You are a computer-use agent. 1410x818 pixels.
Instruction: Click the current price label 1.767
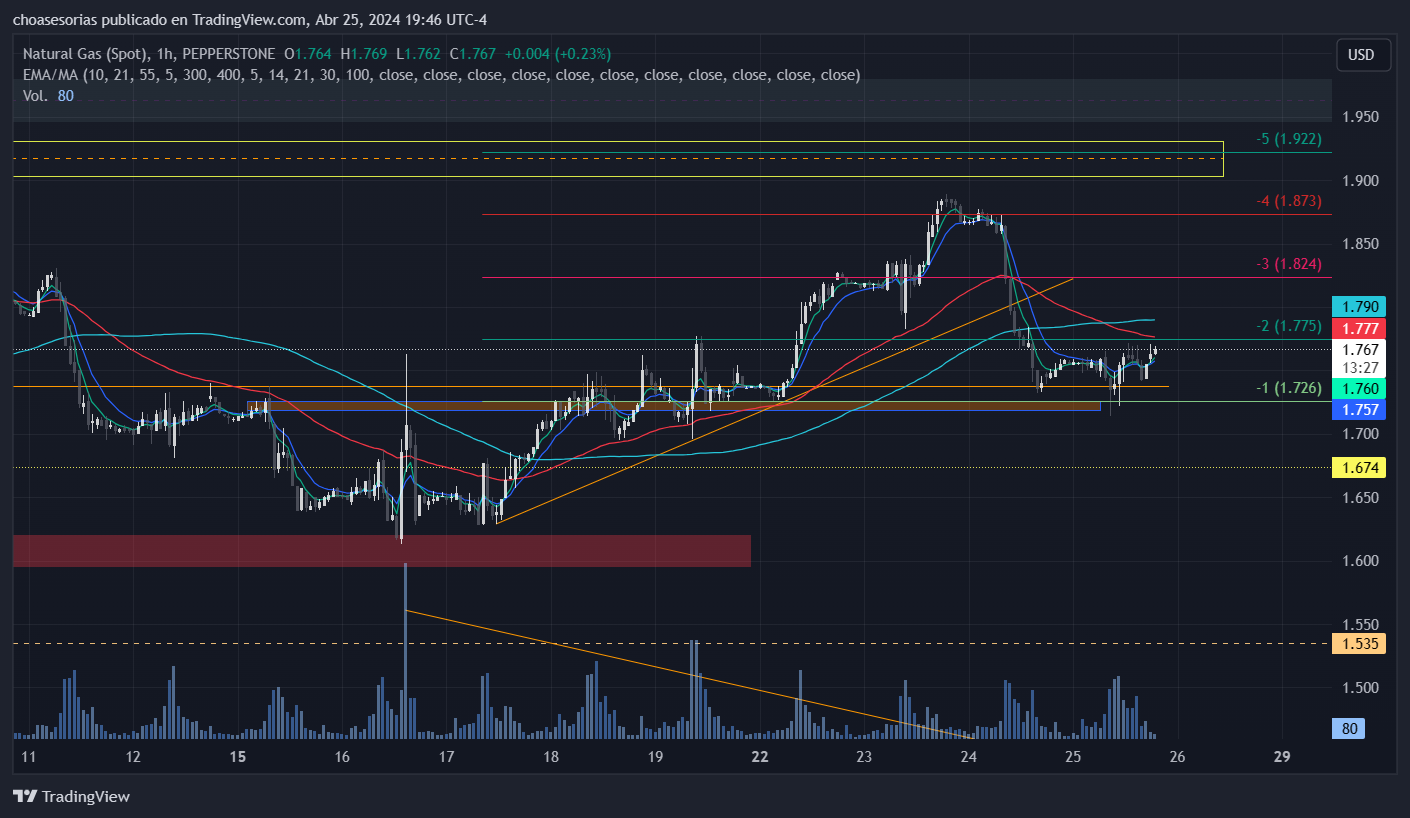coord(1360,350)
